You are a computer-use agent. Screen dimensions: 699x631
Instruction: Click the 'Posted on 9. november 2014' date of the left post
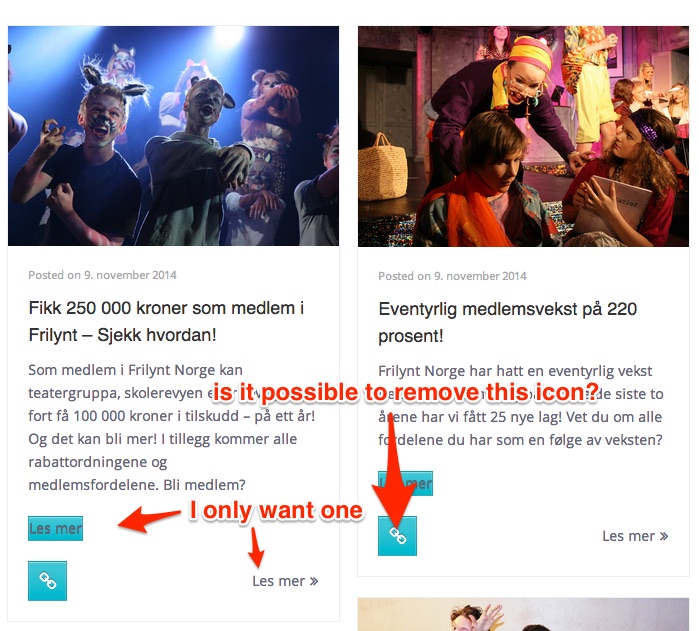pos(103,275)
